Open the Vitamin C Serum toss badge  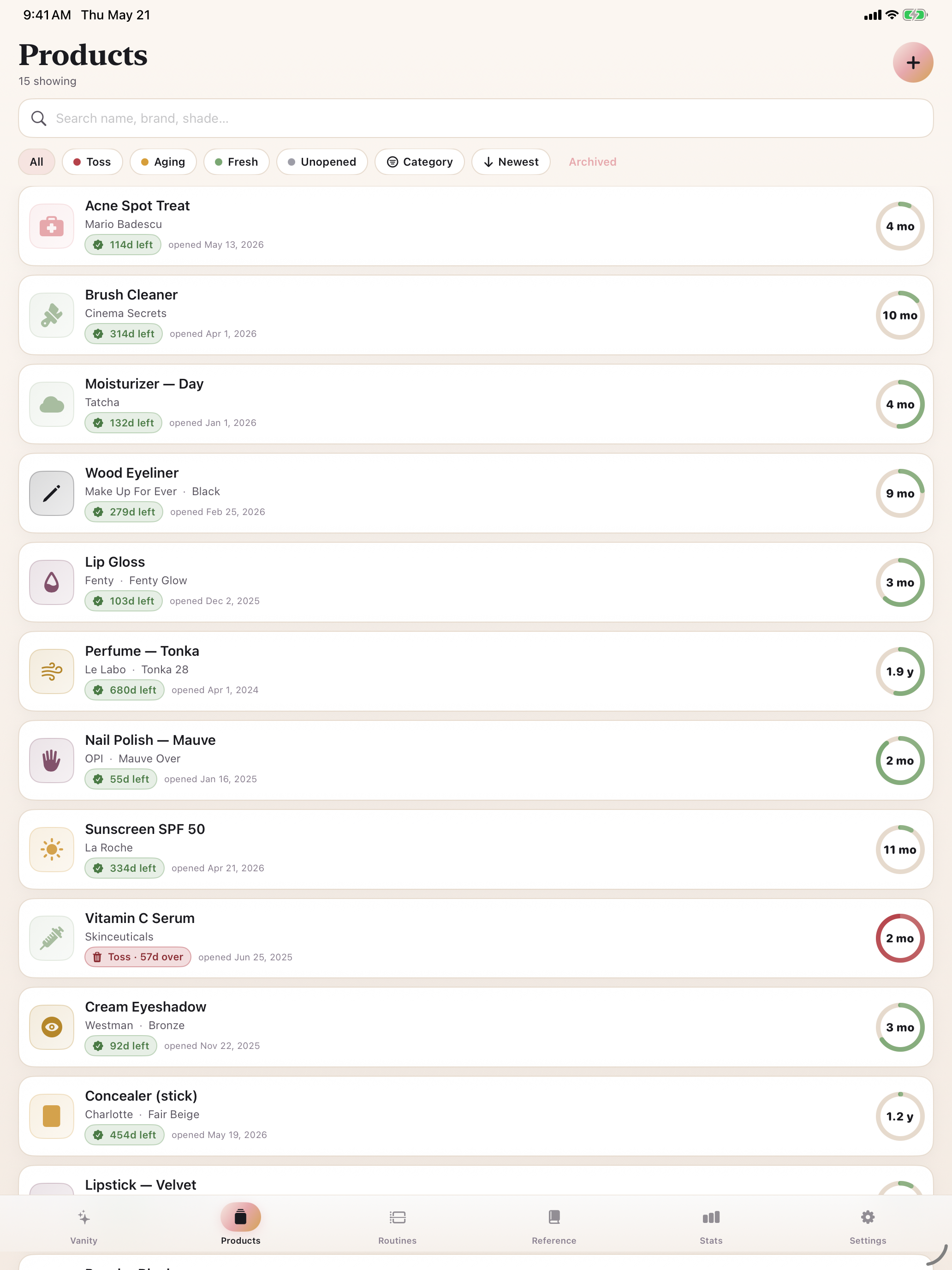pyautogui.click(x=138, y=957)
